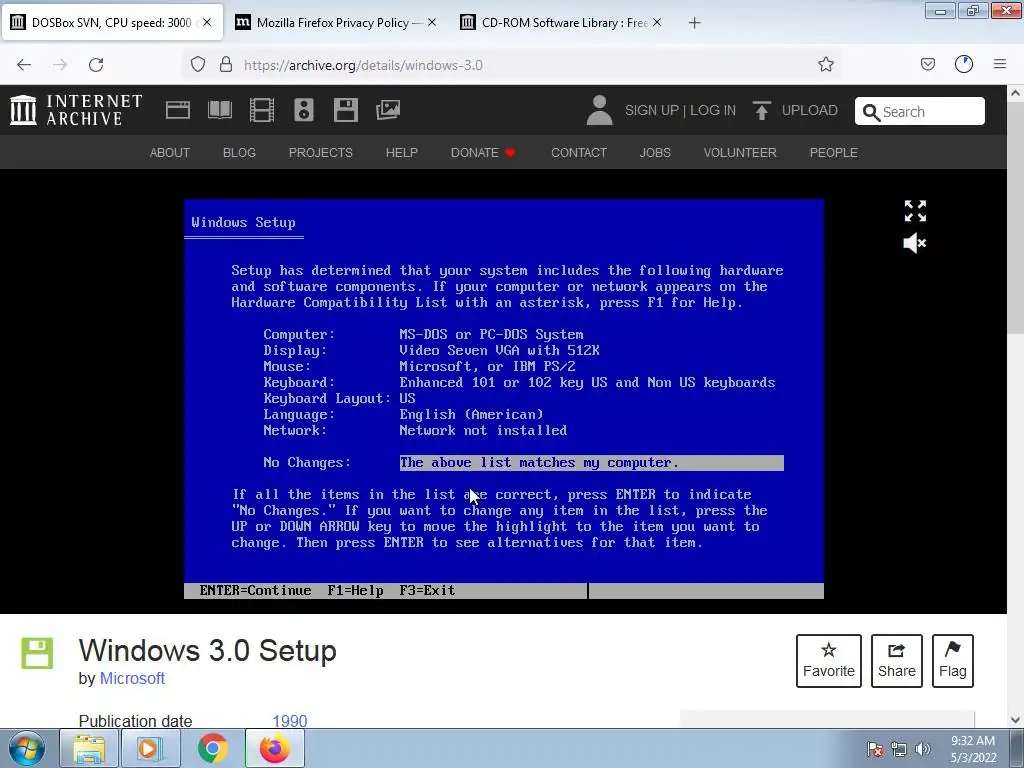The width and height of the screenshot is (1024, 768).
Task: Focus the Internet Archive Search field
Action: [920, 111]
